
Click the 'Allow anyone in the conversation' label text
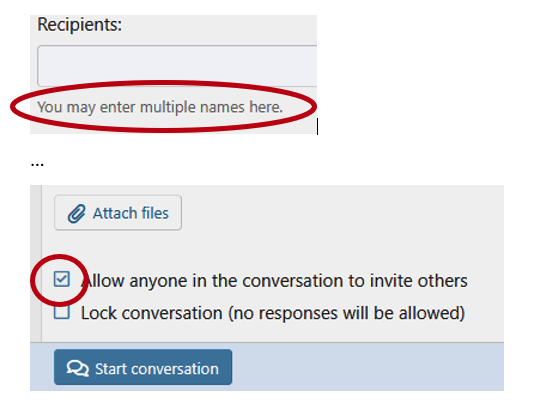(274, 281)
